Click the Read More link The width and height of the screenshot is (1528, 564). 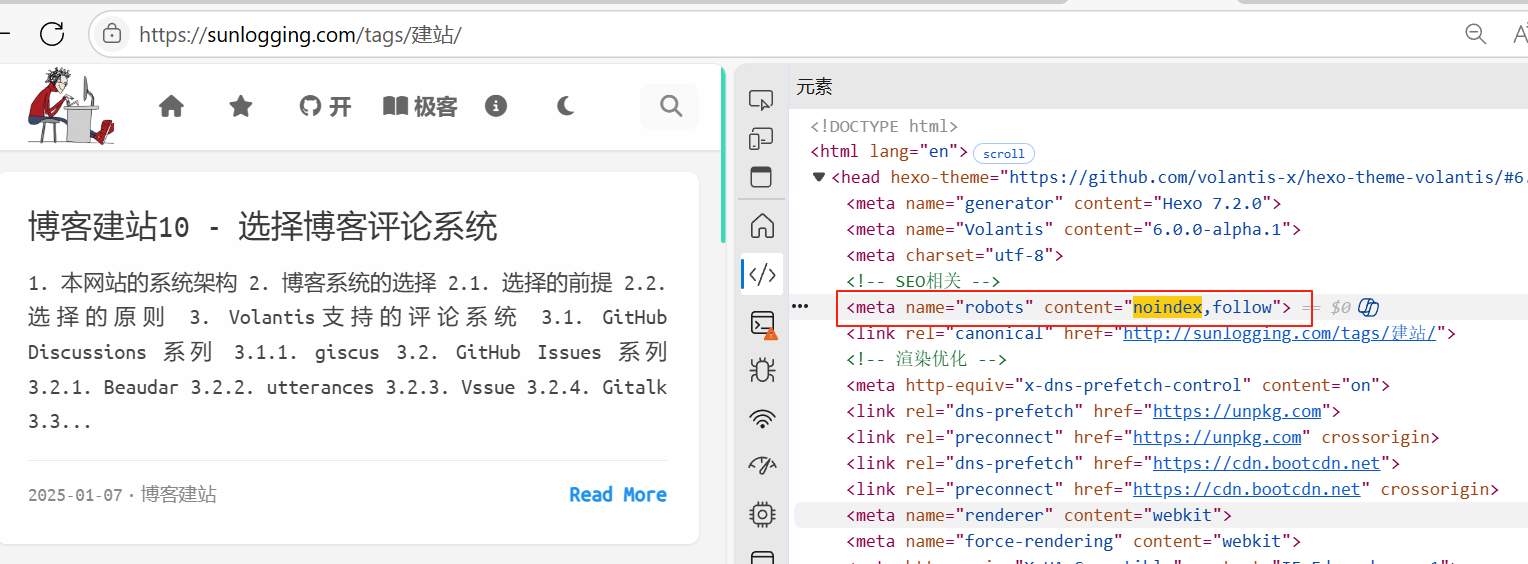point(617,494)
